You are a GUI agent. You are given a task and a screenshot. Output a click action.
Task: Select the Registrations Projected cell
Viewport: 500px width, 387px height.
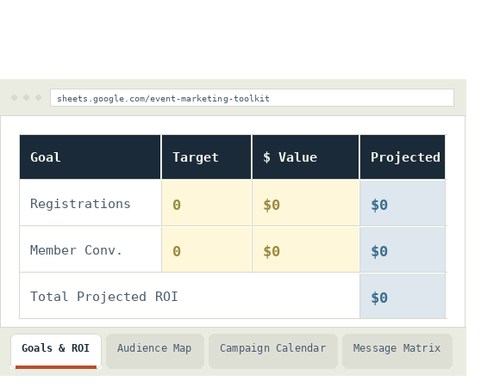coord(403,203)
